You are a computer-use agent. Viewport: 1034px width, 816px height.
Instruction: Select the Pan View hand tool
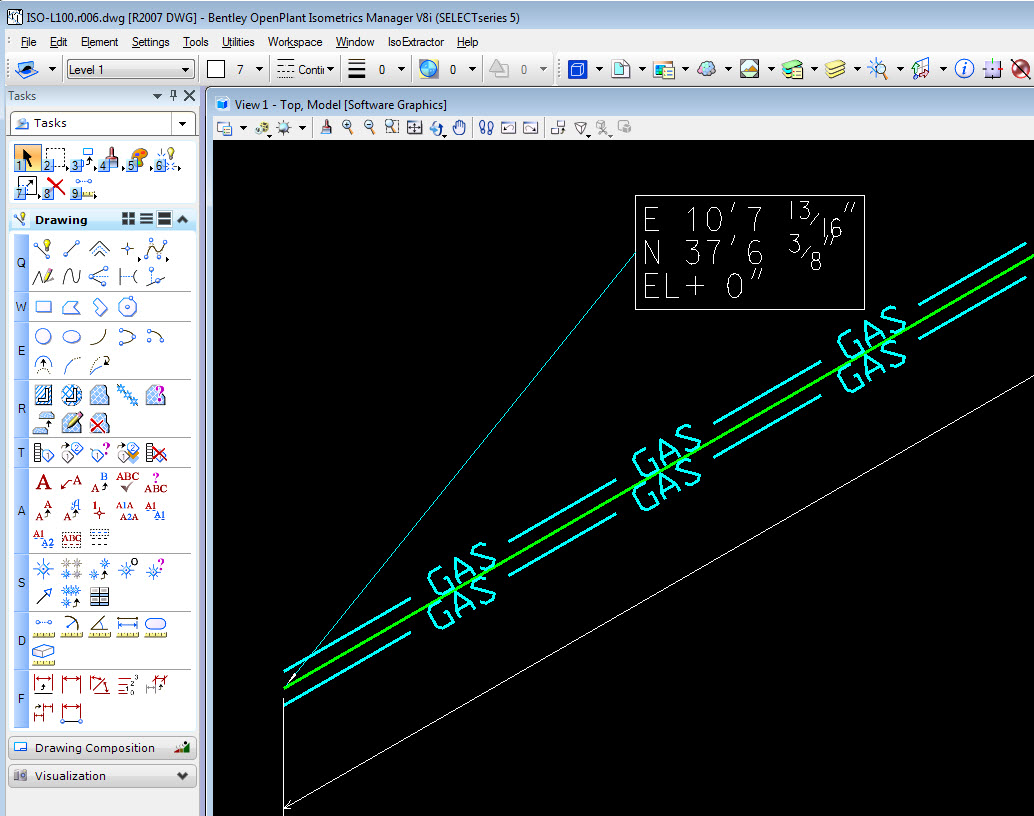[x=459, y=127]
